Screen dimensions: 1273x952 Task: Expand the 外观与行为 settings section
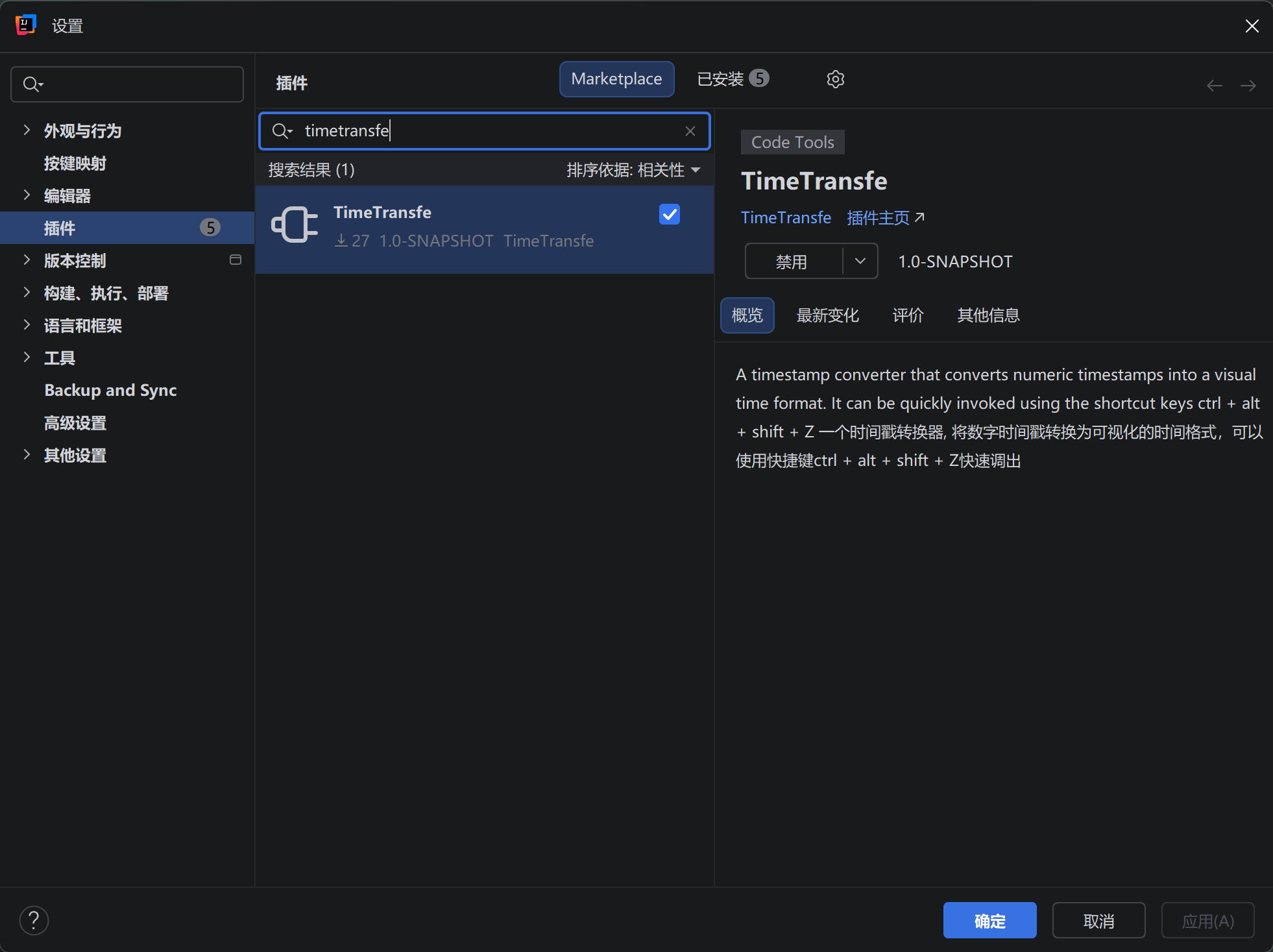pyautogui.click(x=27, y=130)
